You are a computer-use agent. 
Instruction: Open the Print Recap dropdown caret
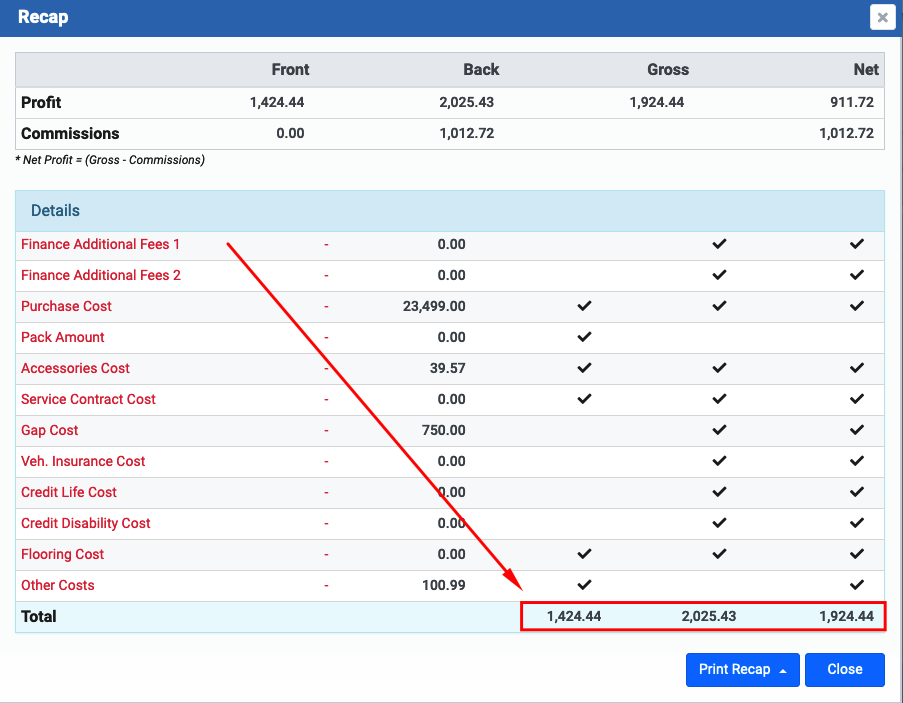783,671
